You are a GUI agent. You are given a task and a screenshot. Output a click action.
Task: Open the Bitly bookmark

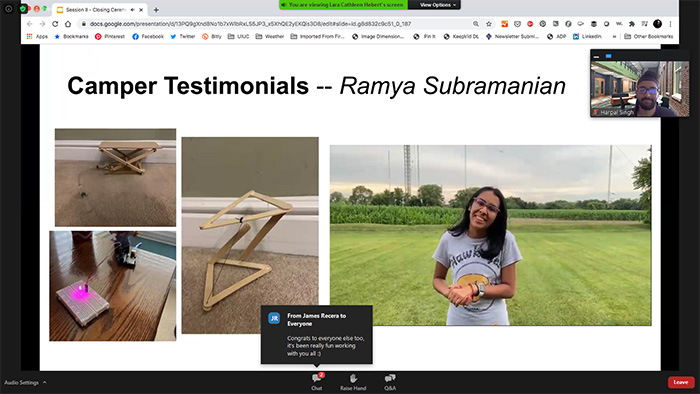[x=212, y=37]
